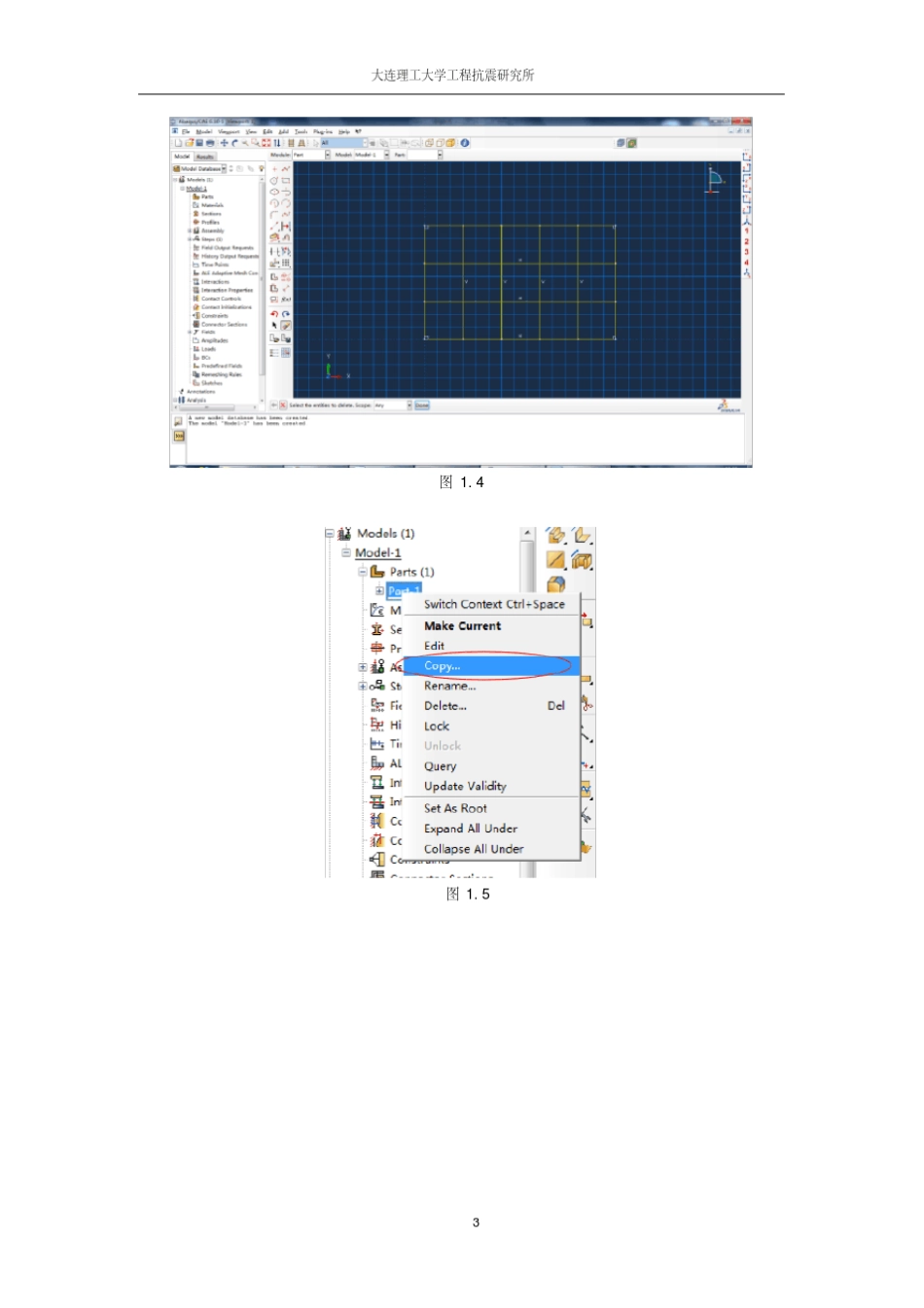The height and width of the screenshot is (1308, 924).
Task: Click the Time Points icon in lower tree
Action: pyautogui.click(x=377, y=744)
